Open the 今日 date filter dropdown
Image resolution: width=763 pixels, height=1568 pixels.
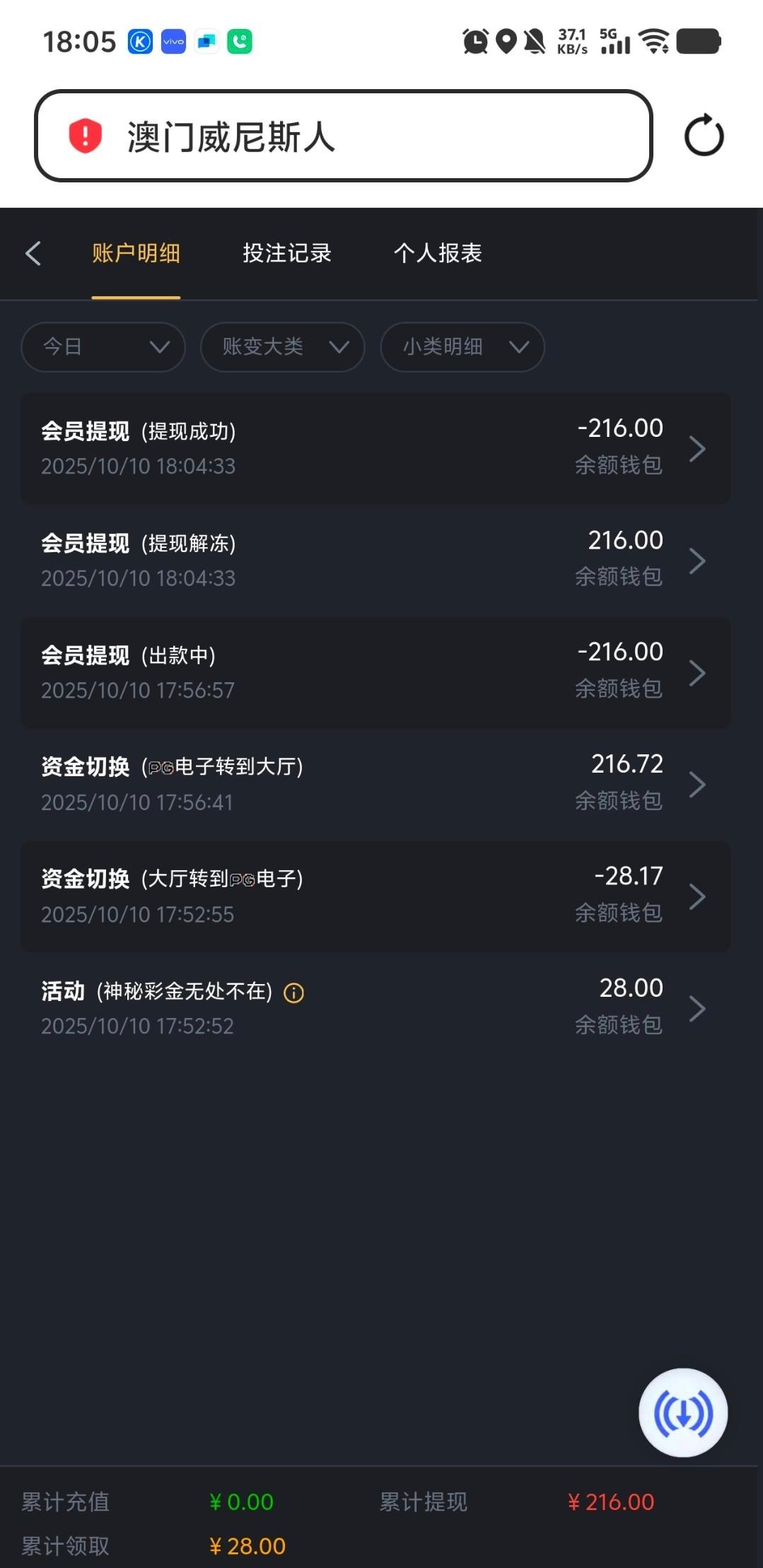click(103, 347)
